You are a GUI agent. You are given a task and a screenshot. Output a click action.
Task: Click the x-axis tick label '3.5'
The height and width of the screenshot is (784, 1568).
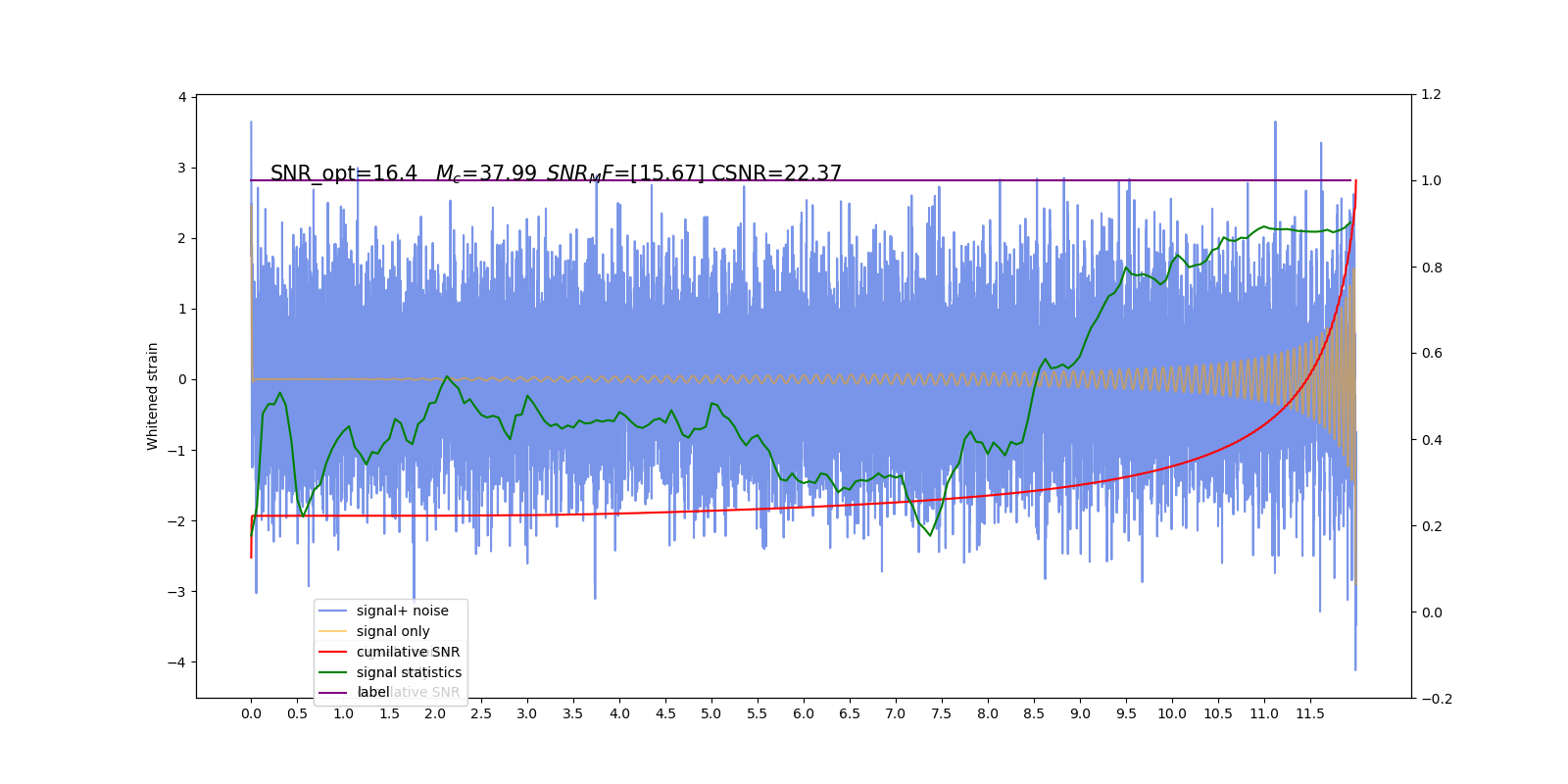coord(573,713)
